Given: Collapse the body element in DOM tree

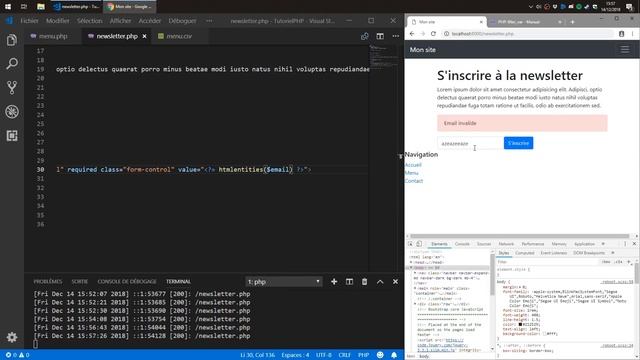Looking at the screenshot, I should (411, 268).
